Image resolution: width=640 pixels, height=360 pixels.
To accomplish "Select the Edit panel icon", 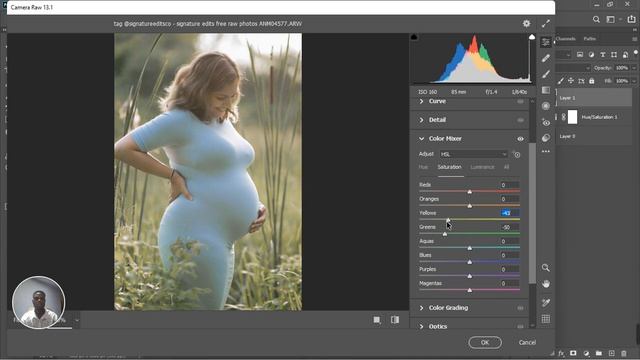I will (546, 42).
